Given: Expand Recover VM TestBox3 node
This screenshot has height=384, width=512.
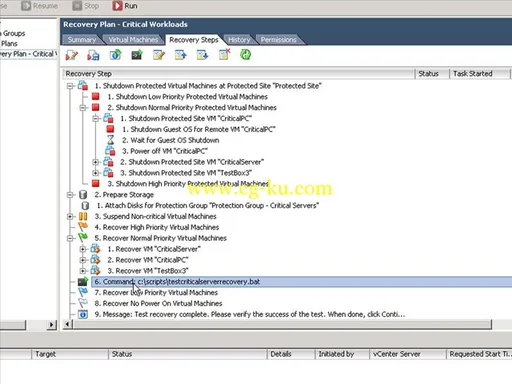Looking at the screenshot, I should [83, 271].
